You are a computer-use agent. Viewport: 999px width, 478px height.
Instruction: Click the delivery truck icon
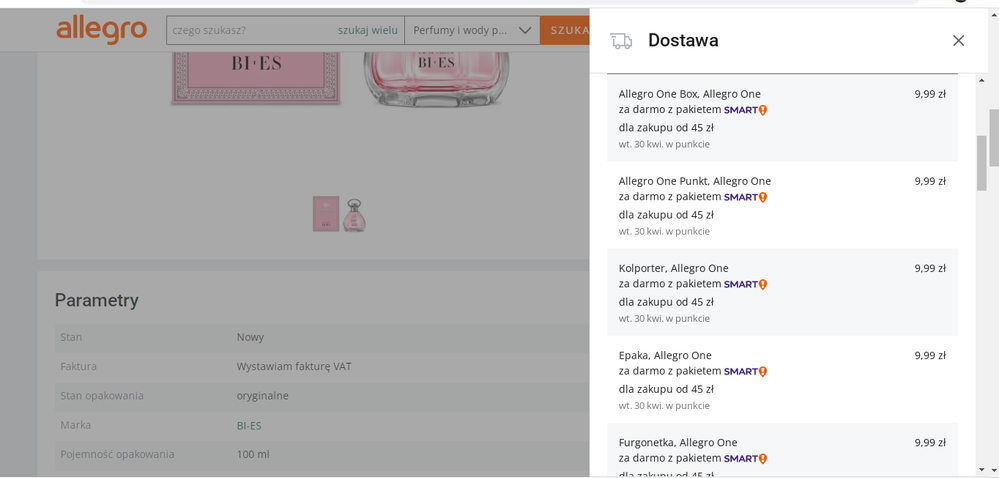621,41
